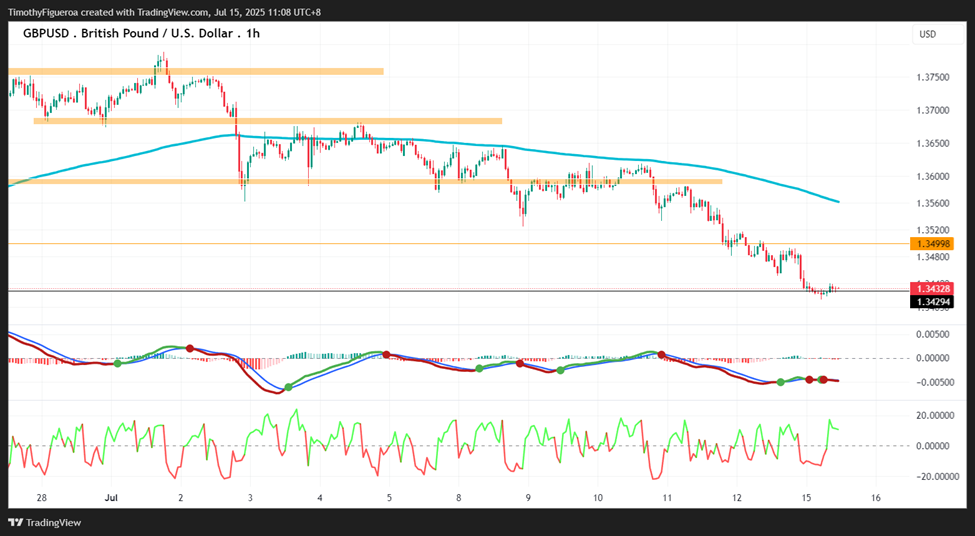Image resolution: width=975 pixels, height=536 pixels.
Task: Click the 1.36000 price axis value
Action: click(x=933, y=177)
